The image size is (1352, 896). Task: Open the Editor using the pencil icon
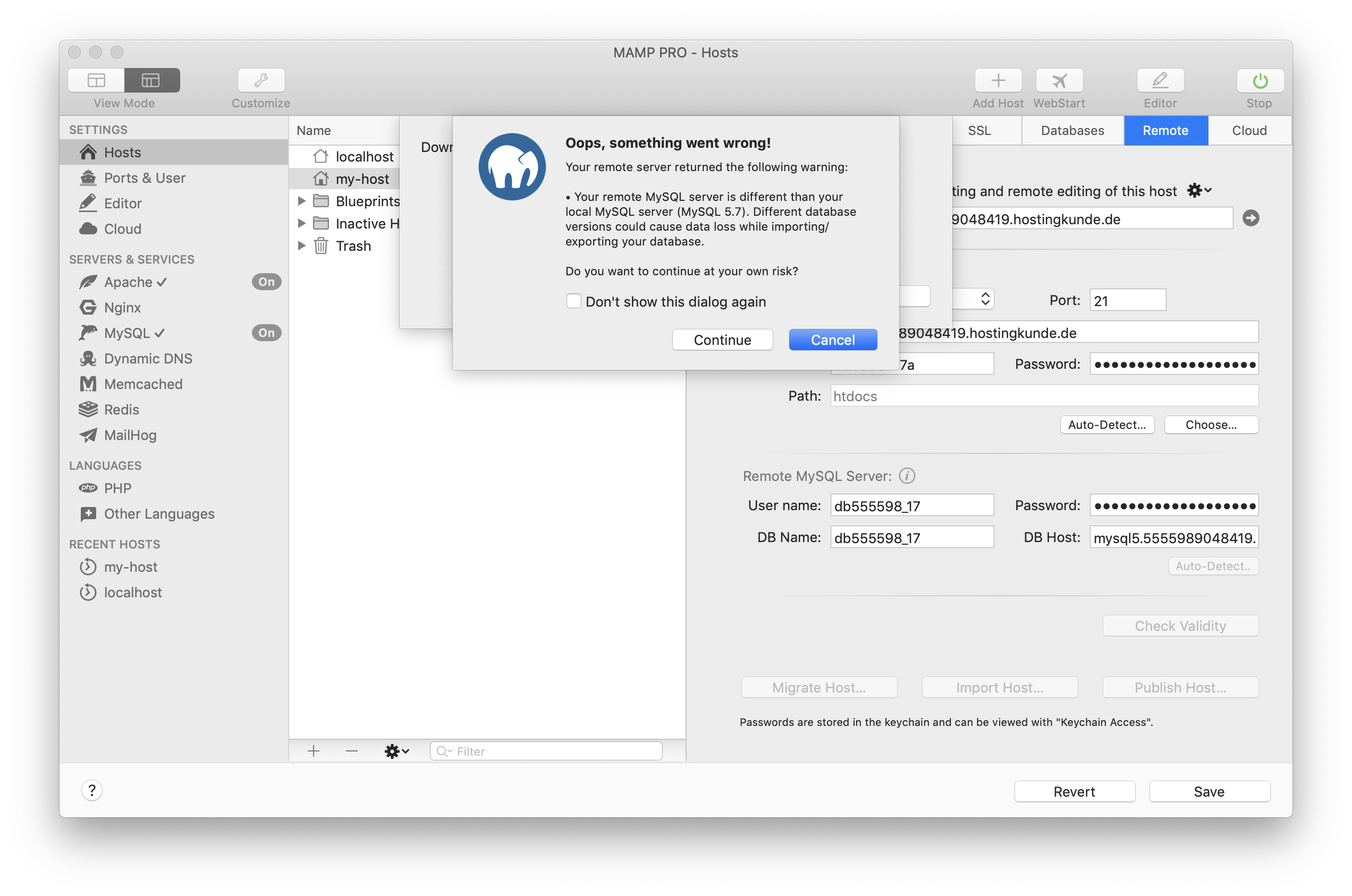(x=1160, y=80)
